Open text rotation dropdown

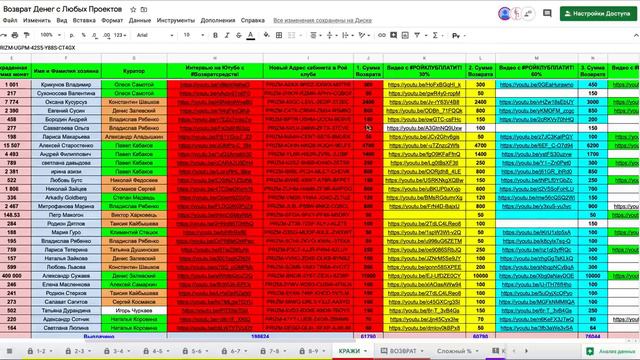363,36
